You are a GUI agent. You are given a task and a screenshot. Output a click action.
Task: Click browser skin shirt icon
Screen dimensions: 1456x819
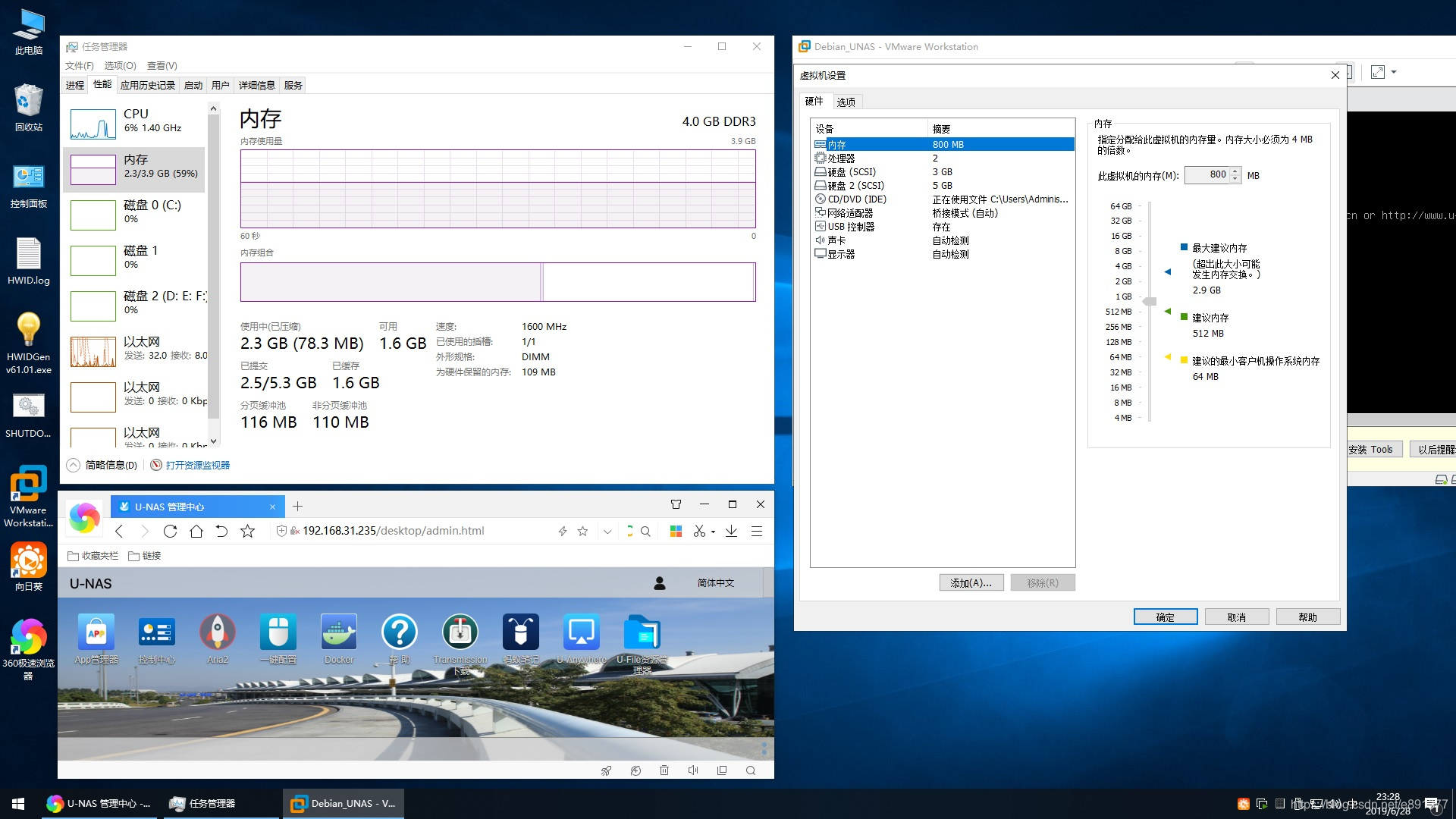coord(676,504)
